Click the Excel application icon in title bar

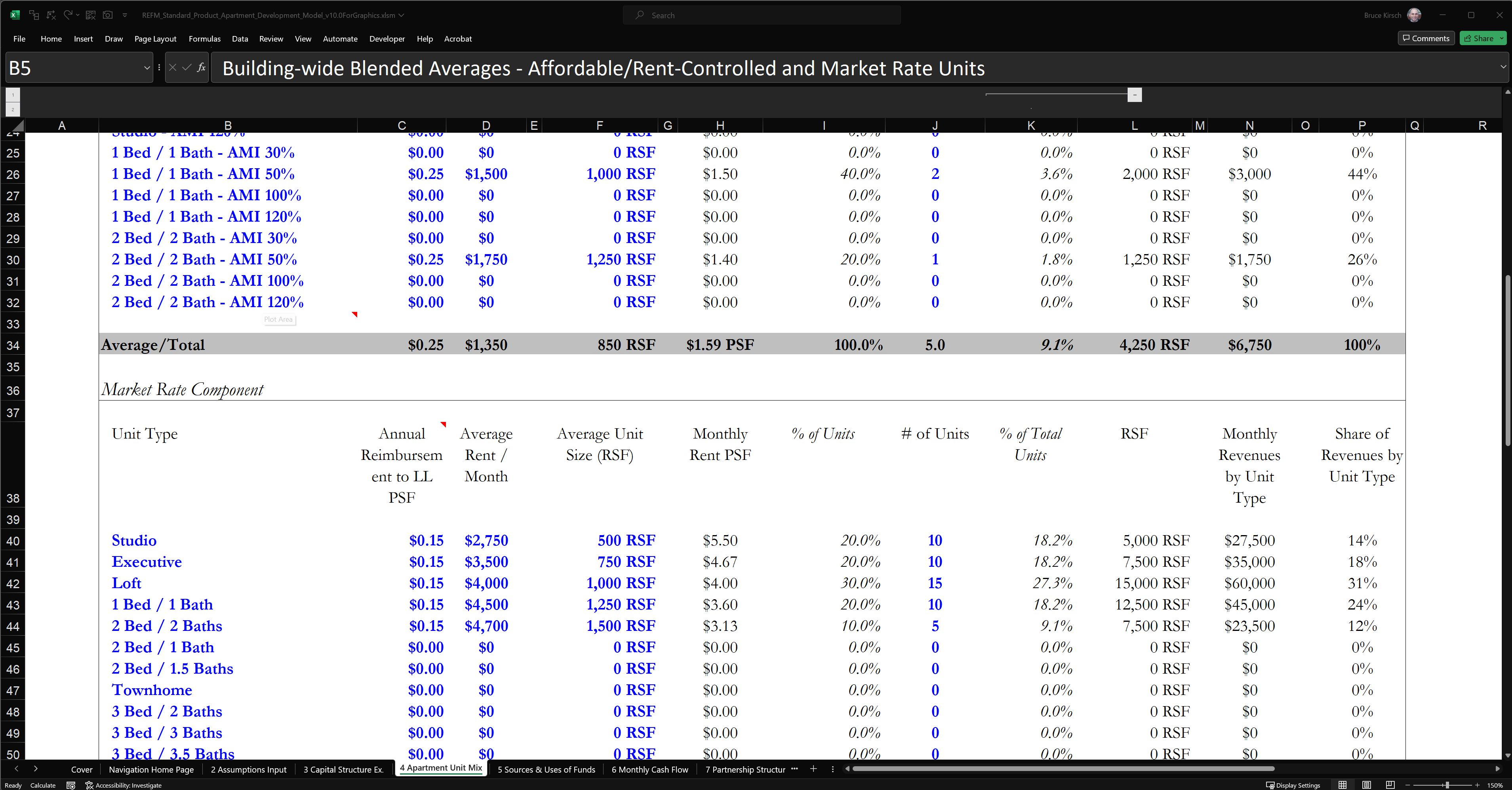[x=15, y=15]
